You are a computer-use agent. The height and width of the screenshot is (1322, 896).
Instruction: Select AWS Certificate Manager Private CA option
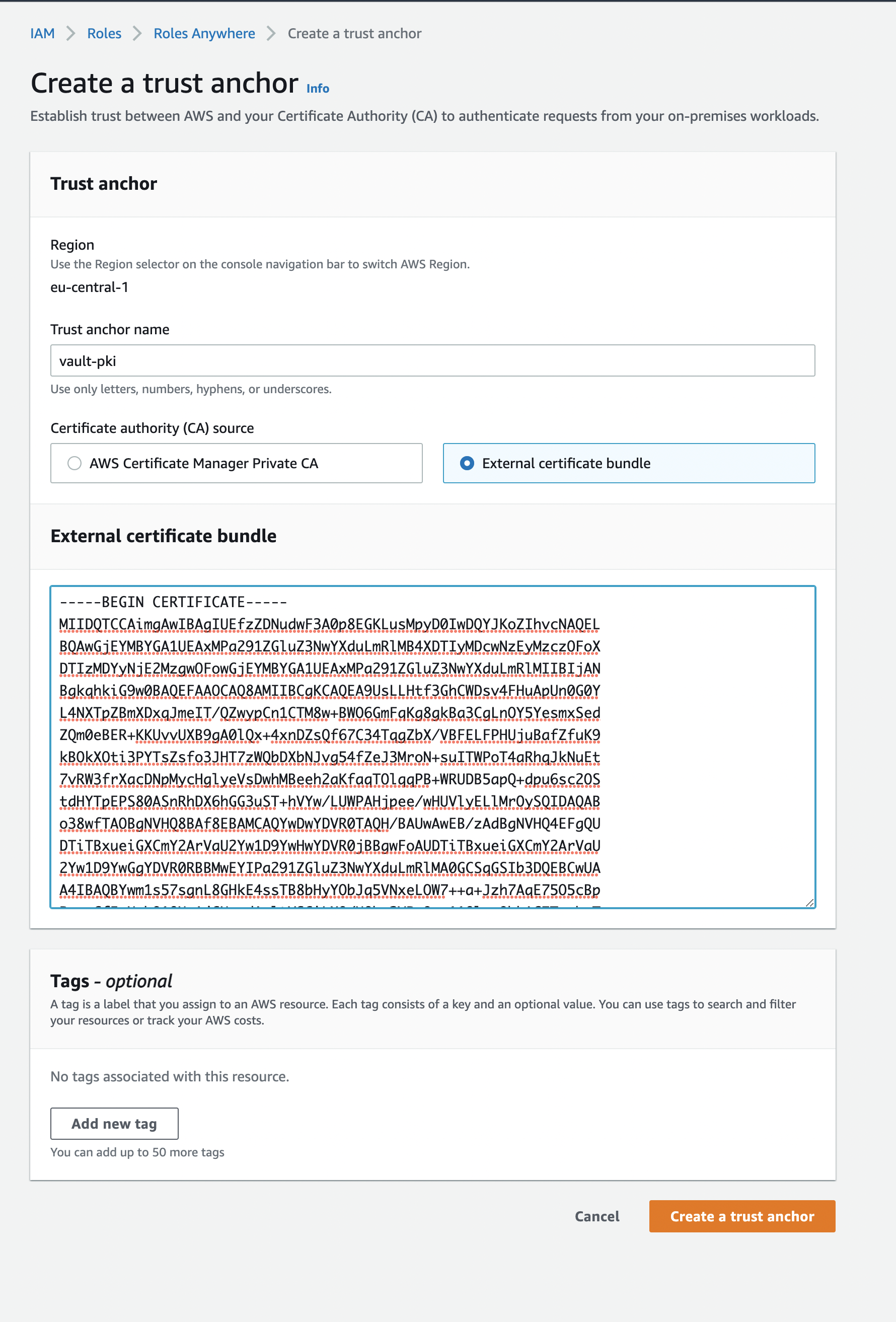(x=74, y=463)
